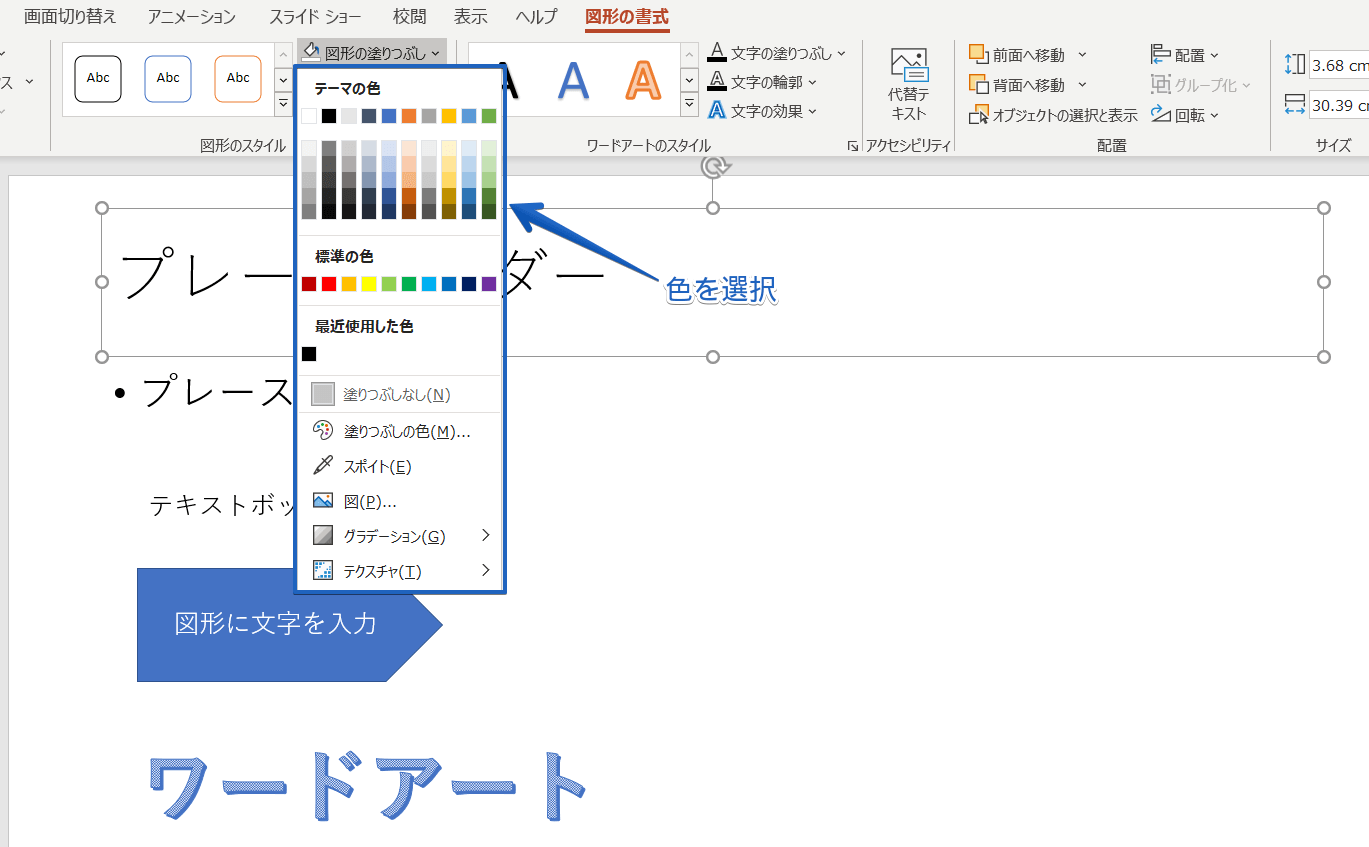Screen dimensions: 1369x847
Task: Switch to the Animations (アニメーション) tab
Action: [x=192, y=17]
